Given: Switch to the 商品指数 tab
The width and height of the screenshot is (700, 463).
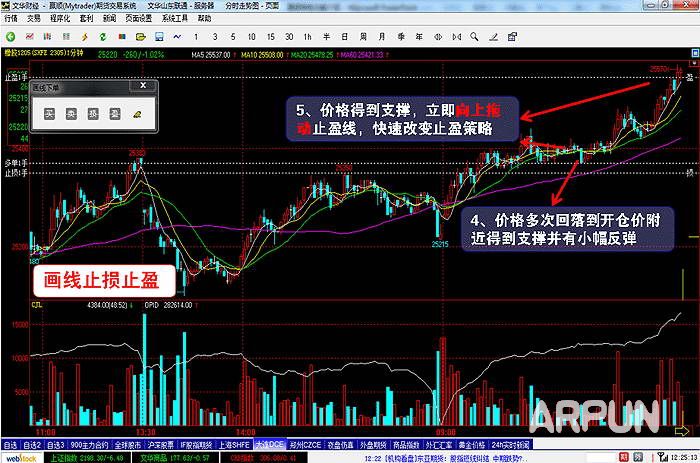Looking at the screenshot, I should pyautogui.click(x=406, y=445).
